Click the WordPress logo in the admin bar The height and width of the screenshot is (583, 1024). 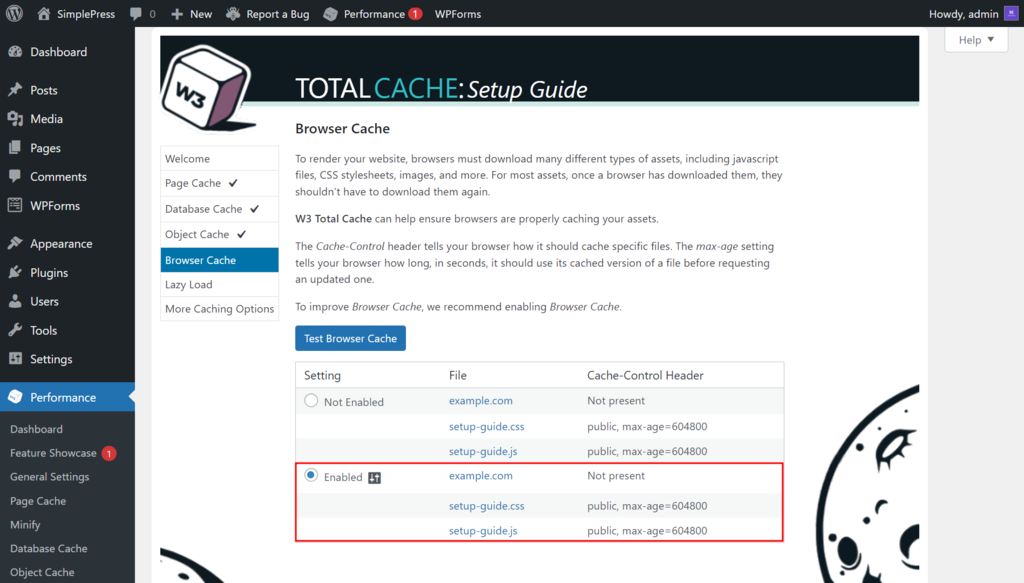coord(14,14)
